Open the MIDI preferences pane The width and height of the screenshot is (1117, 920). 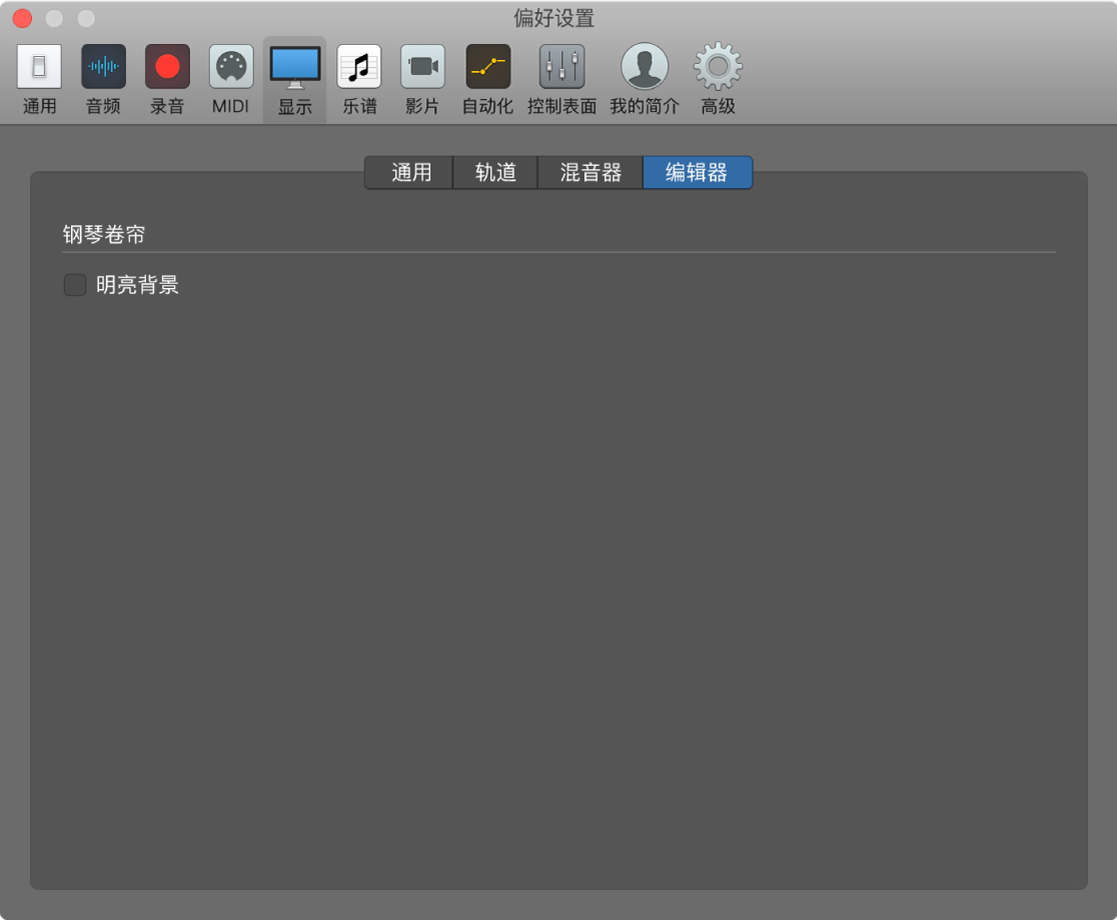pos(231,79)
